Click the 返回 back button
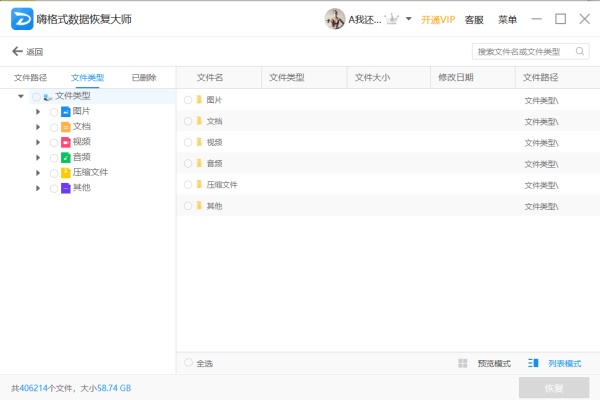Screen dimensions: 600x400 pos(28,52)
